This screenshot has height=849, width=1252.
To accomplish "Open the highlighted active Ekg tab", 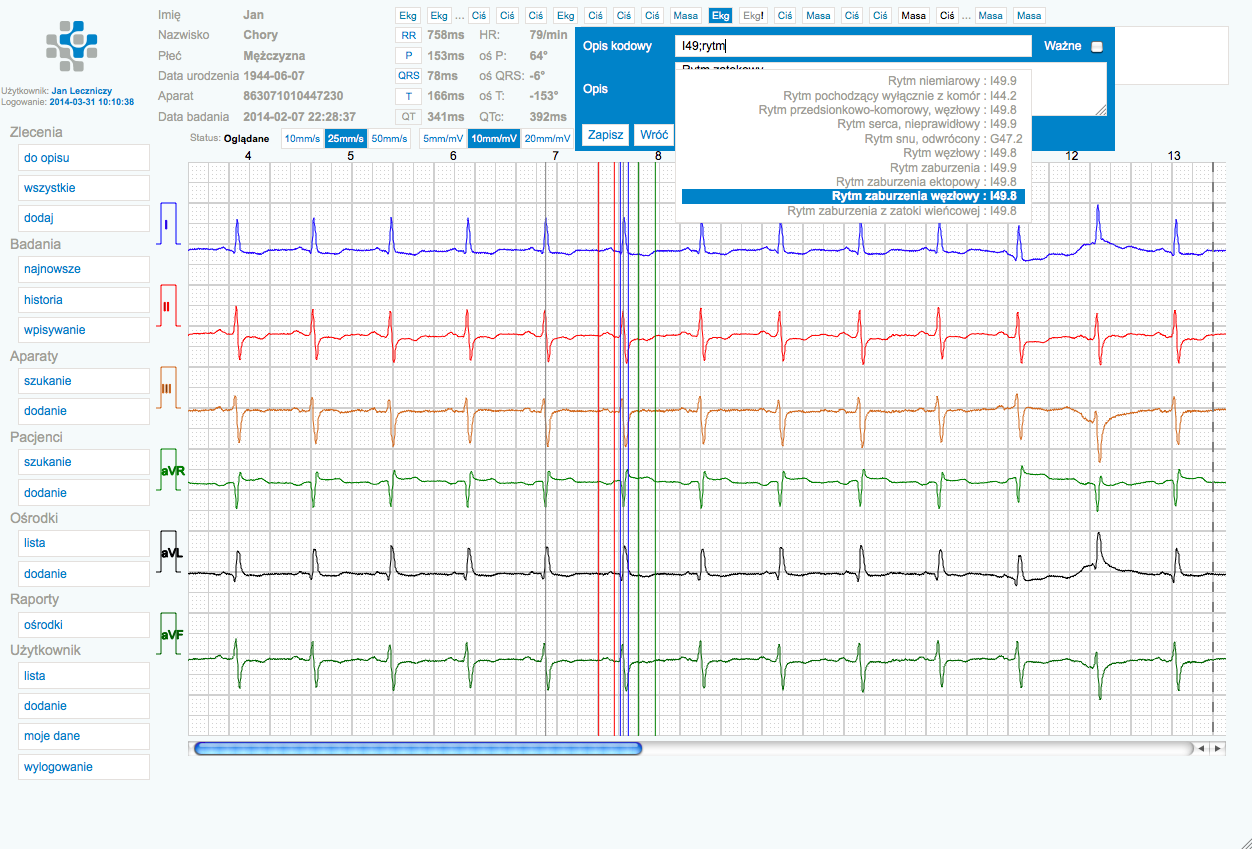I will 720,16.
